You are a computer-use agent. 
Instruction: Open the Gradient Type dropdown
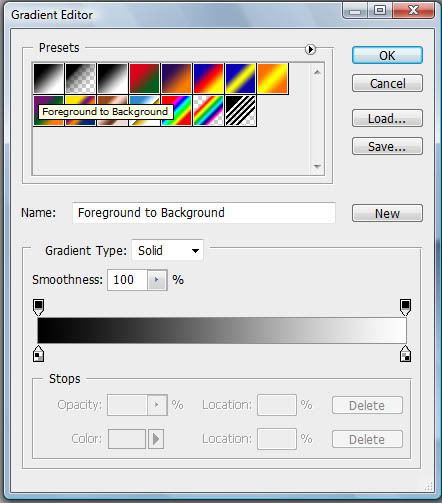(167, 250)
